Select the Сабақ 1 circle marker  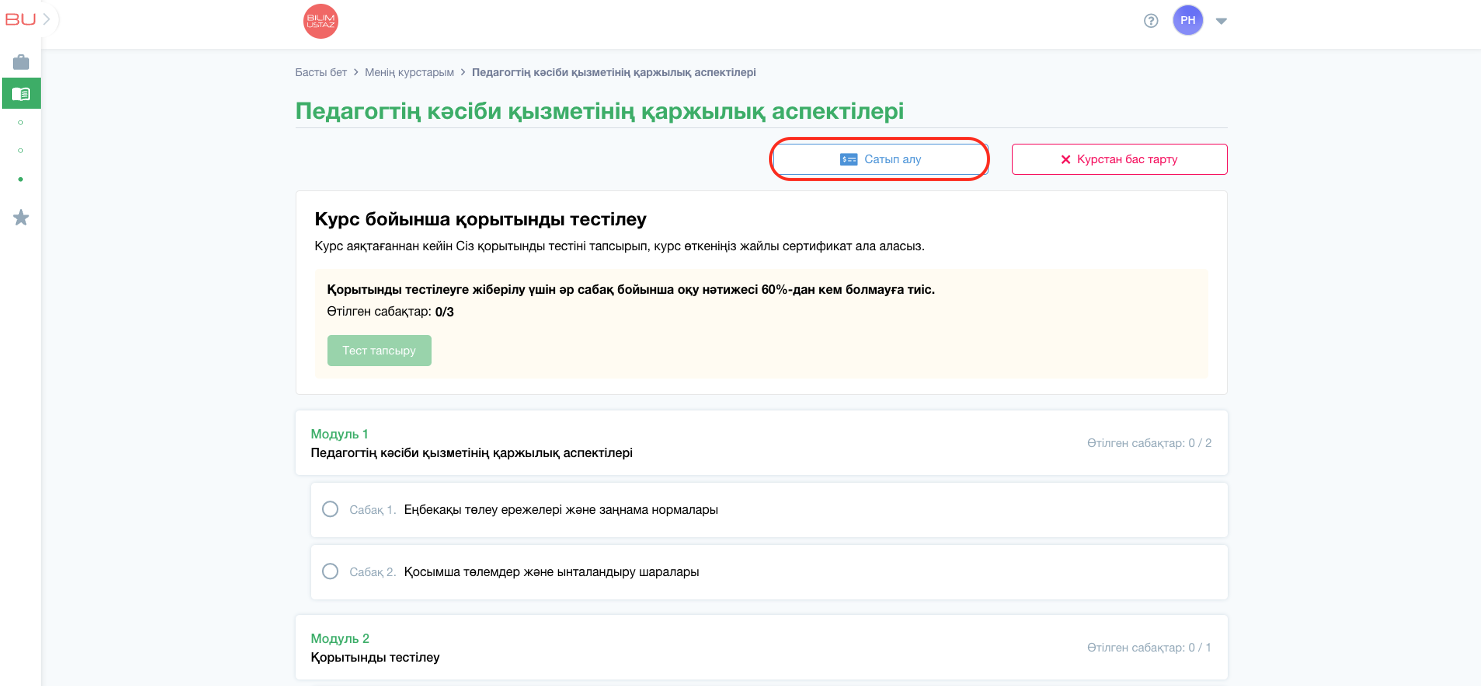pyautogui.click(x=330, y=509)
